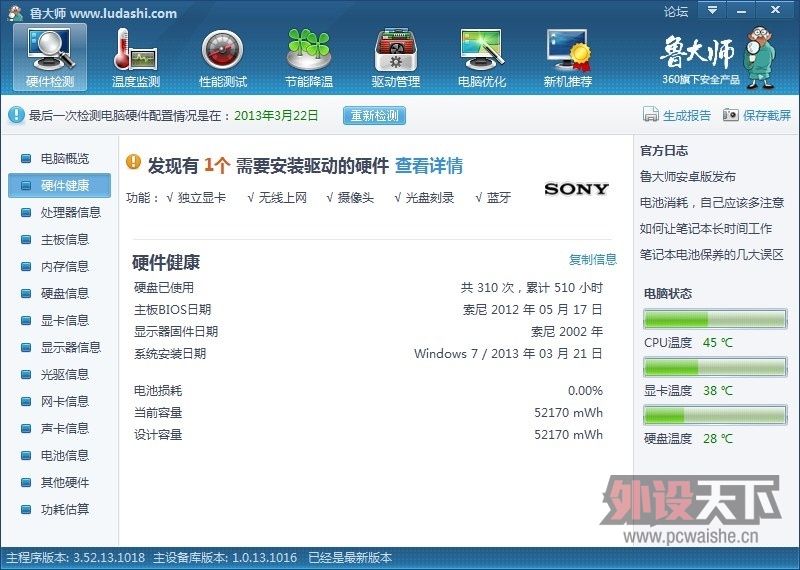Screen dimensions: 800x570
Task: Open 电脑优化 PC optimization
Action: click(x=482, y=57)
